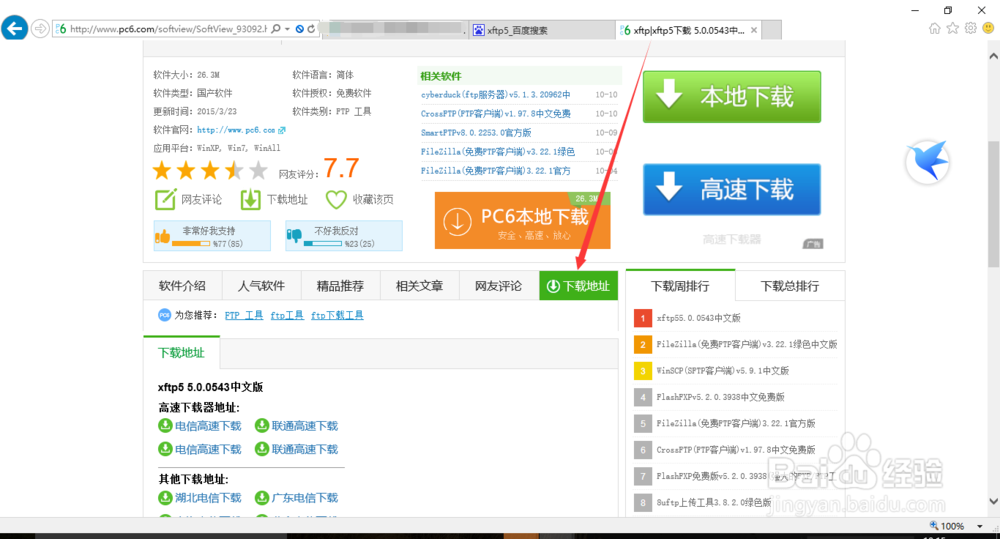Viewport: 1000px width, 539px height.
Task: Open ranking item 3 WinSCP v5.9.1
Action: click(x=723, y=371)
